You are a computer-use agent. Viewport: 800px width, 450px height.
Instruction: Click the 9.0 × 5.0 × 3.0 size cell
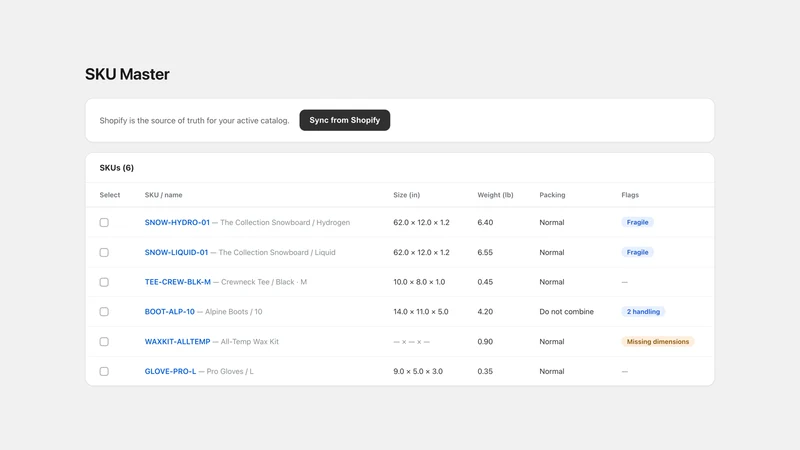pyautogui.click(x=418, y=371)
